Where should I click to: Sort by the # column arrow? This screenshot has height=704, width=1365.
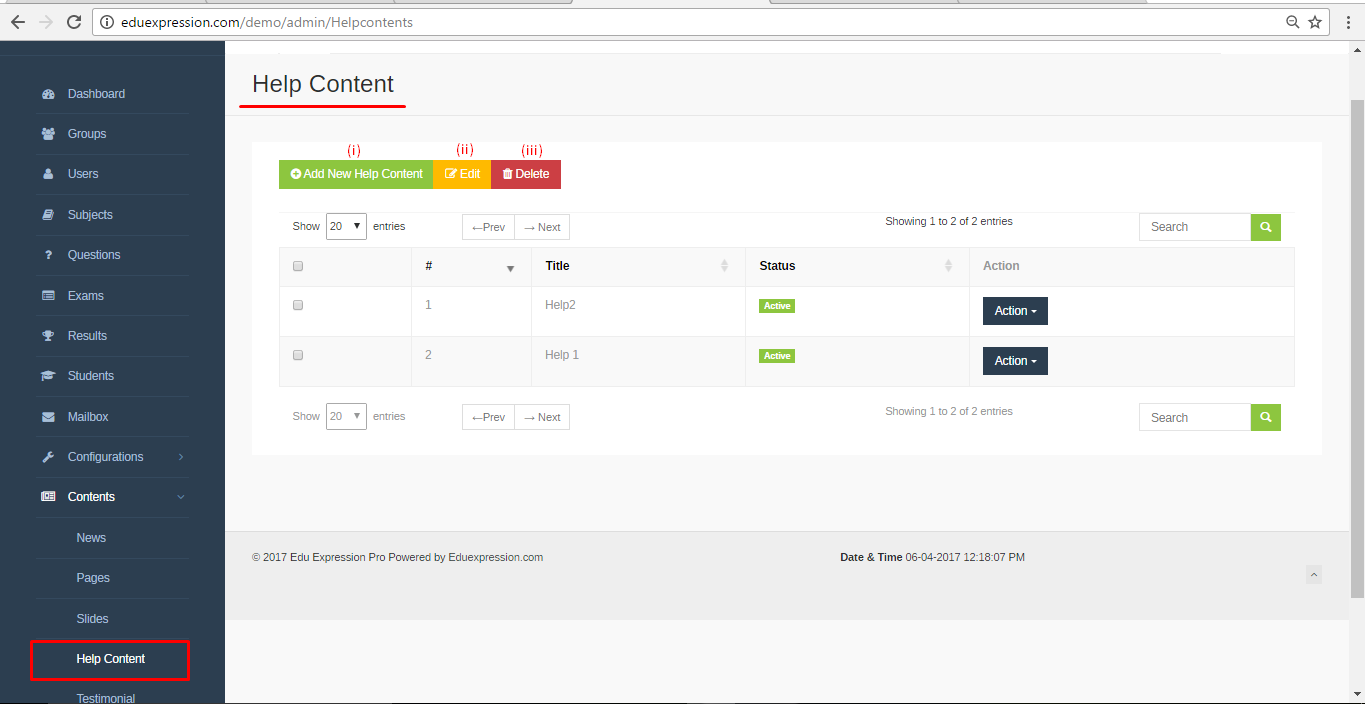(x=510, y=268)
